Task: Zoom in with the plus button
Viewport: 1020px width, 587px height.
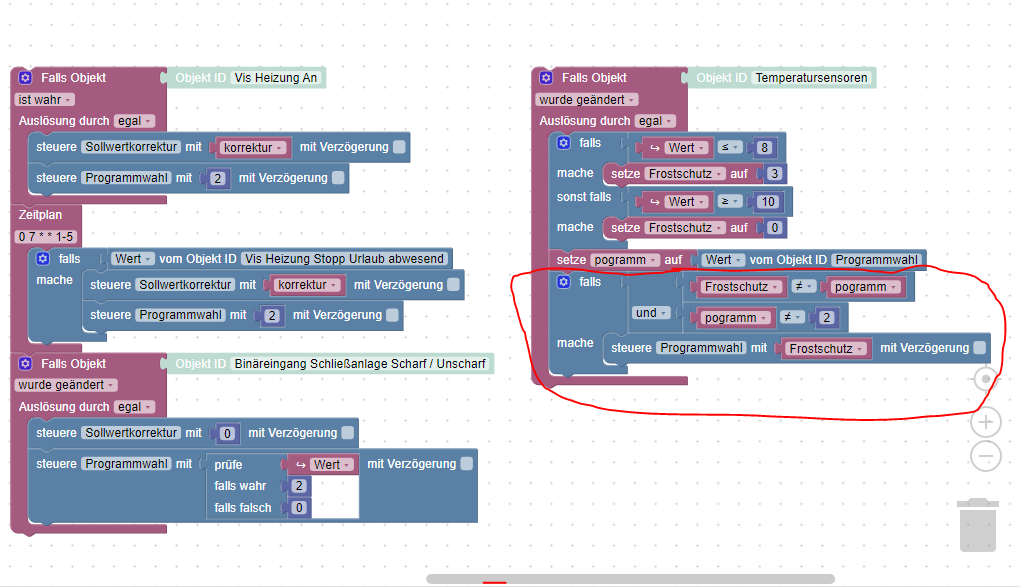Action: 986,422
